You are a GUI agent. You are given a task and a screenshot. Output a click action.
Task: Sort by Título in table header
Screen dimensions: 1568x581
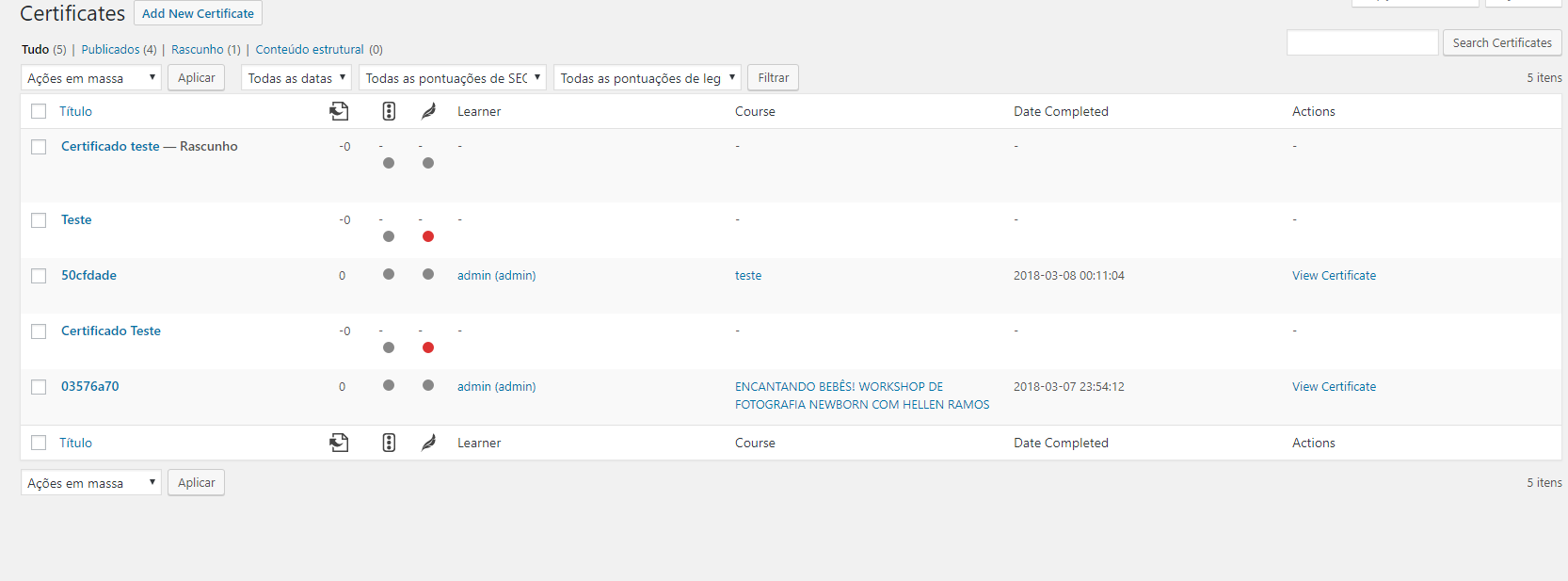tap(75, 111)
